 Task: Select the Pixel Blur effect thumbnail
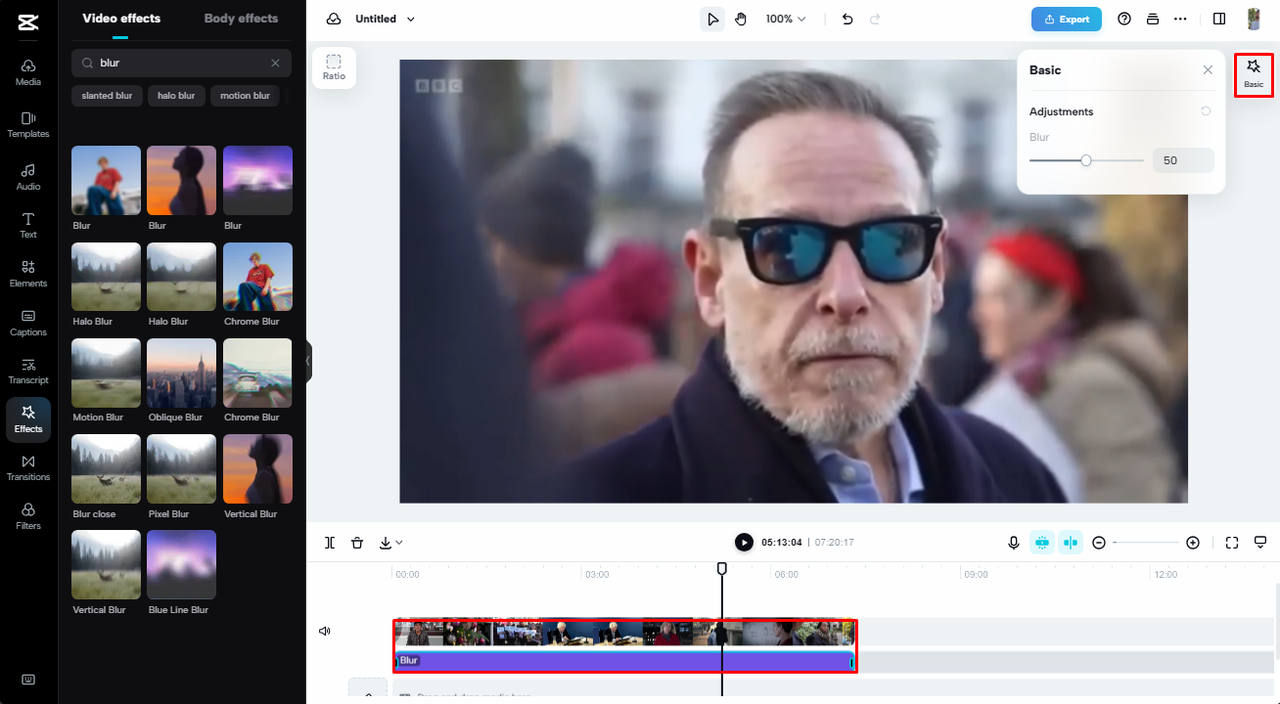(x=181, y=468)
